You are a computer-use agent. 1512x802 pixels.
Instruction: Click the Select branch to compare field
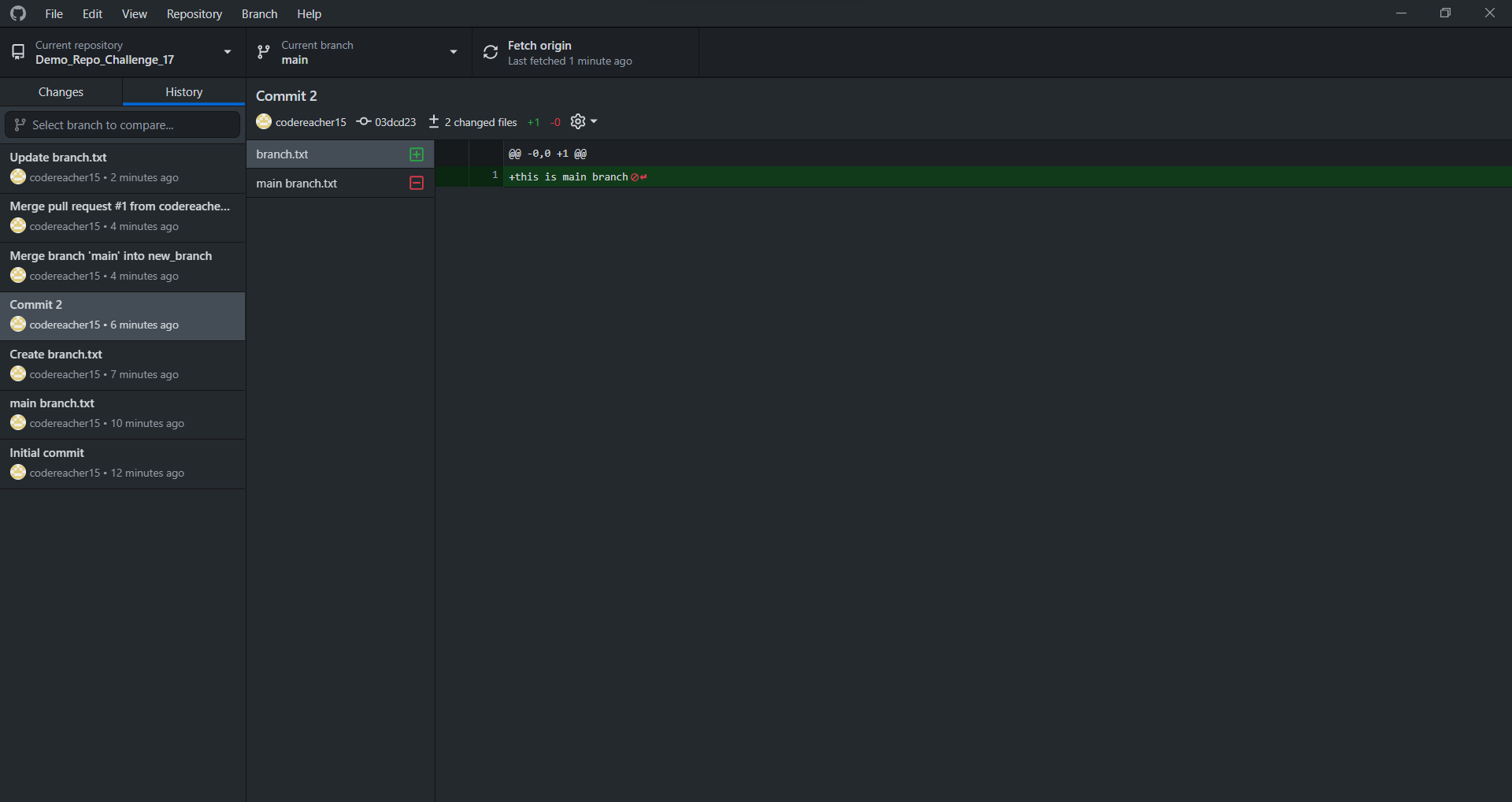pyautogui.click(x=122, y=124)
